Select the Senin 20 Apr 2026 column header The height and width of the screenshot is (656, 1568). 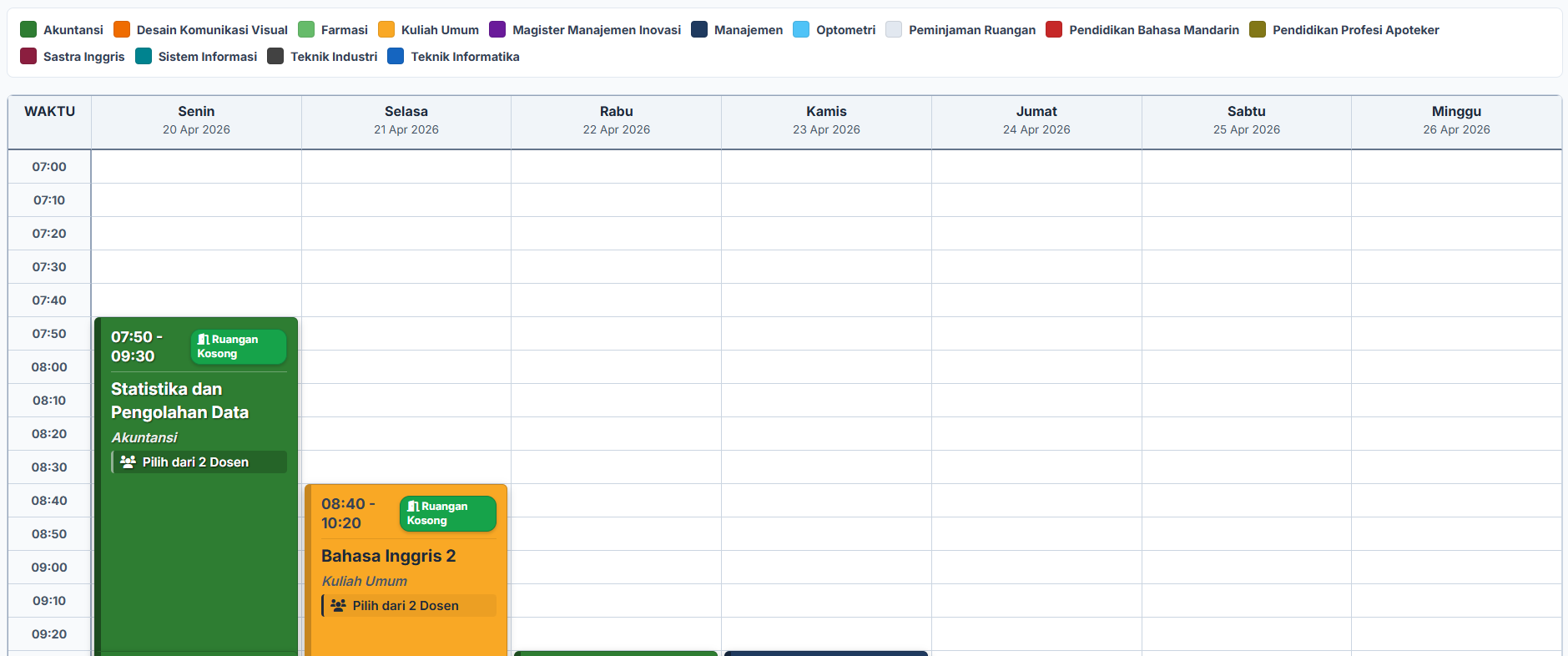(196, 120)
